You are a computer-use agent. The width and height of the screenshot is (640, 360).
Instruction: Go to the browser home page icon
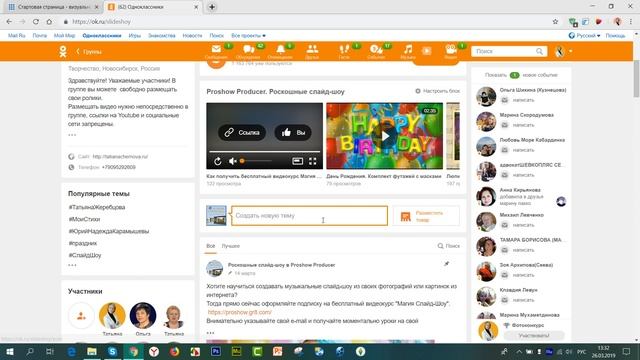[x=49, y=22]
